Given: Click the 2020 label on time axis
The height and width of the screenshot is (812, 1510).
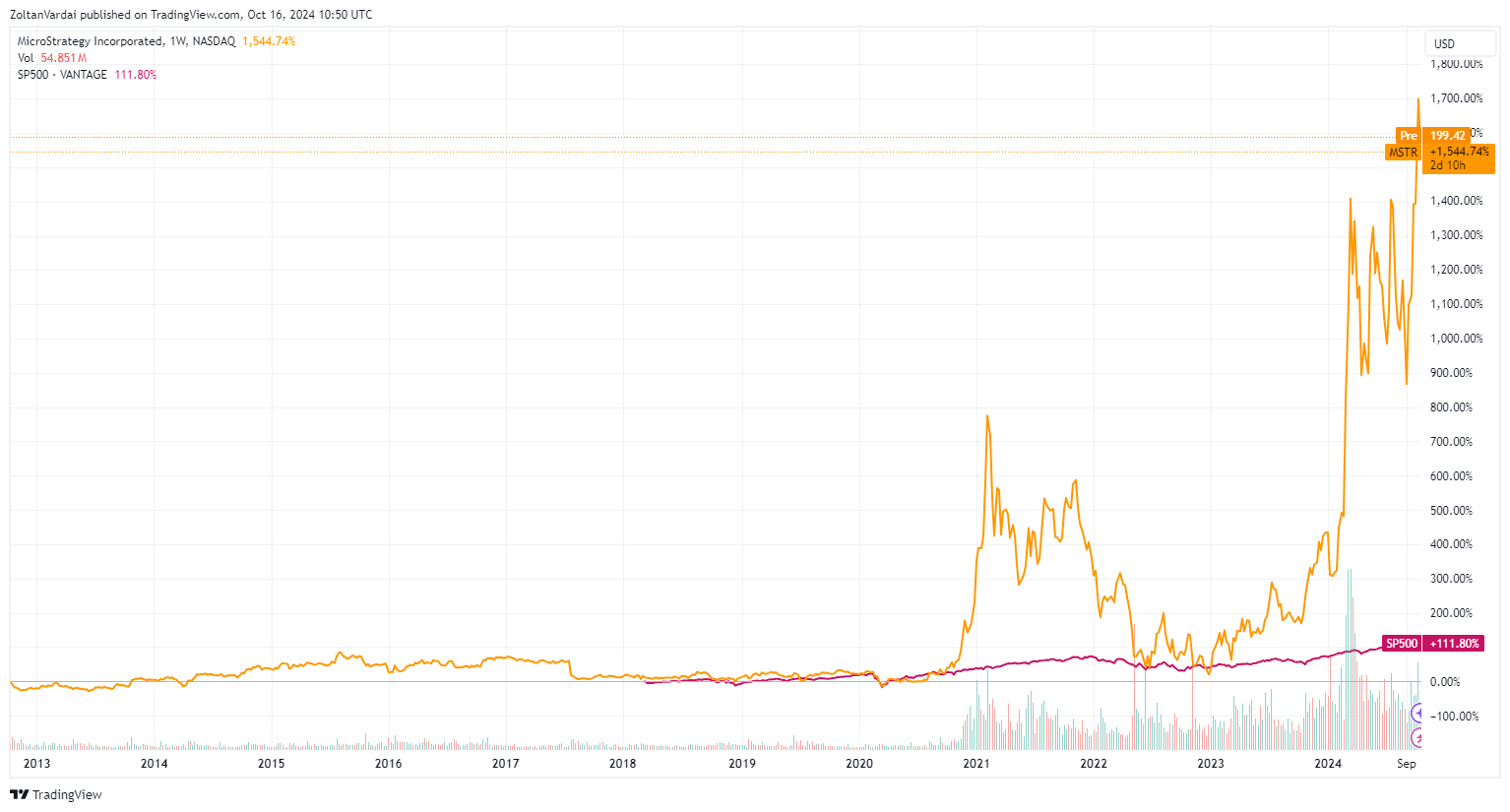Looking at the screenshot, I should coord(859,764).
